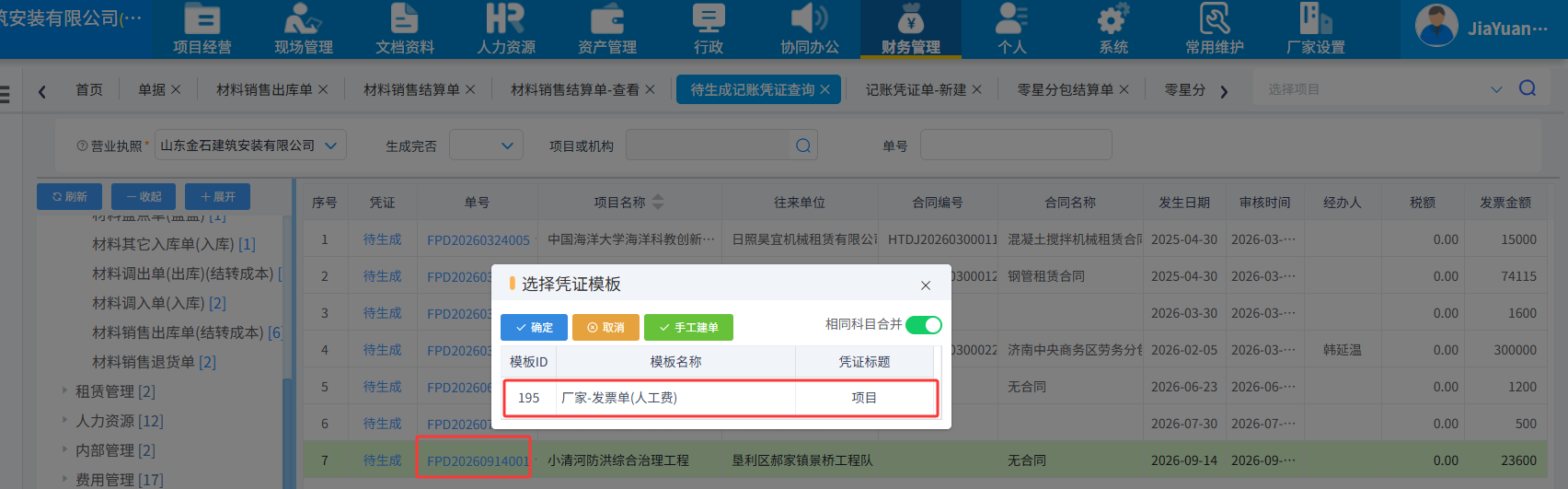Open the 项目经营 module
This screenshot has height=489, width=1568.
[202, 29]
